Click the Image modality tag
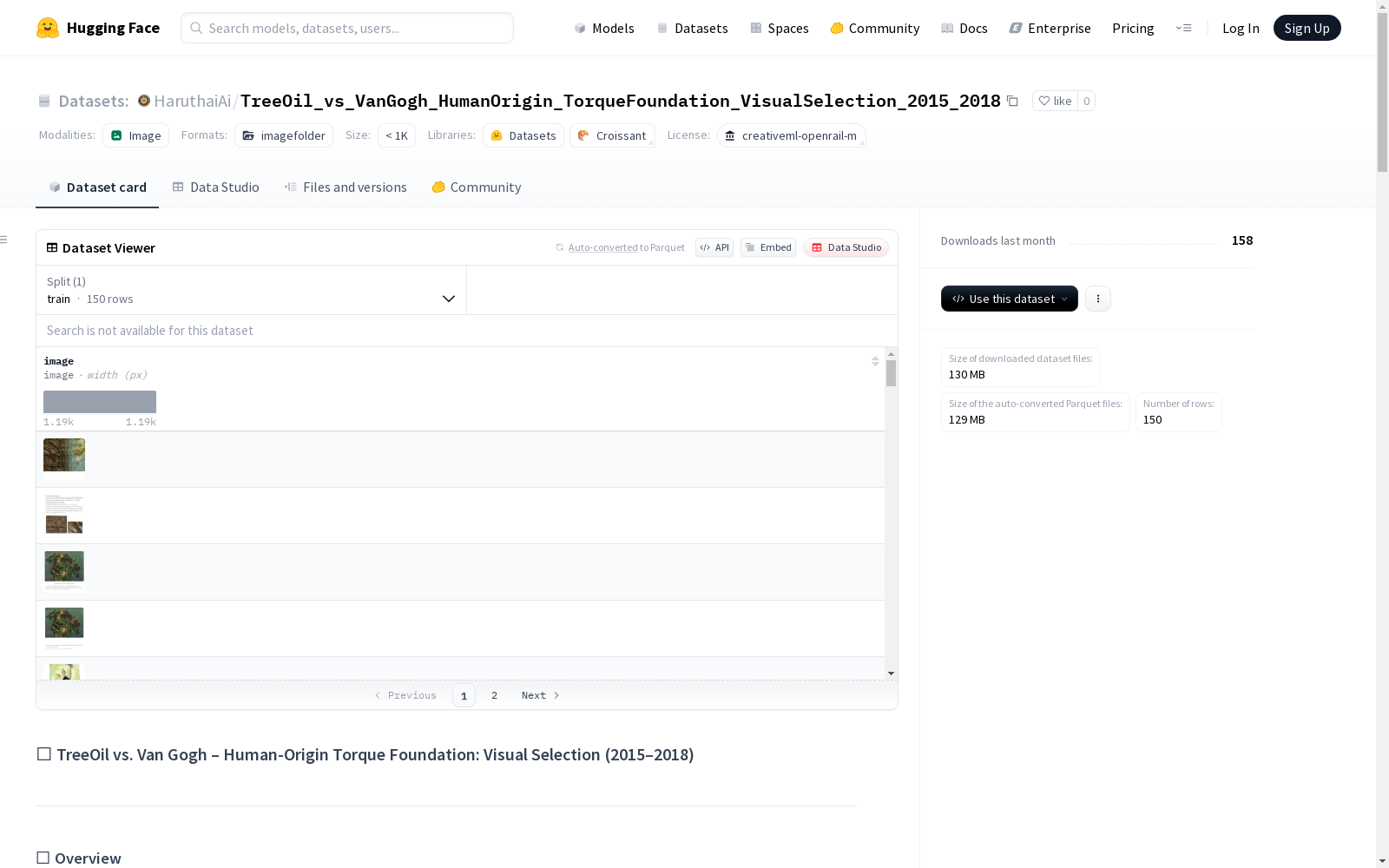Screen dimensions: 1389x868 coord(136,135)
